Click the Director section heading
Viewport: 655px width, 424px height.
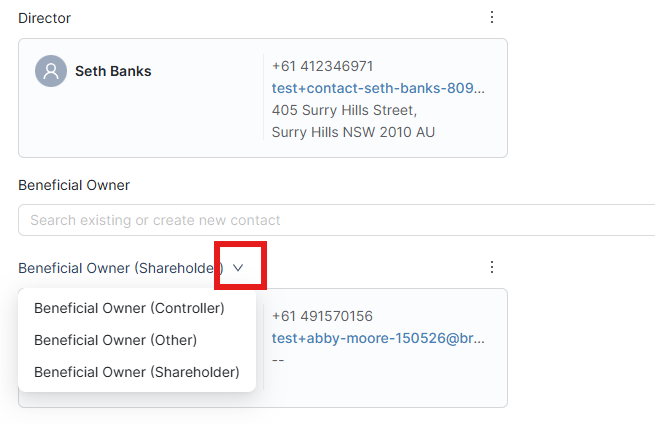(45, 18)
